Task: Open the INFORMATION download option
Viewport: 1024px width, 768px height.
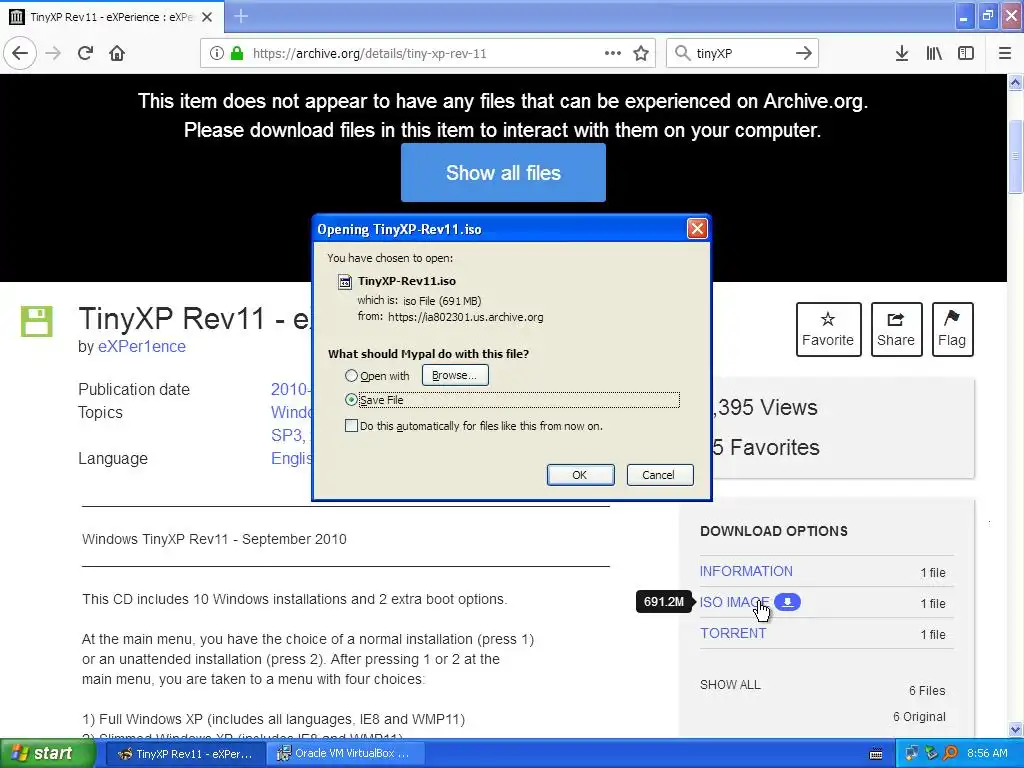Action: [746, 571]
